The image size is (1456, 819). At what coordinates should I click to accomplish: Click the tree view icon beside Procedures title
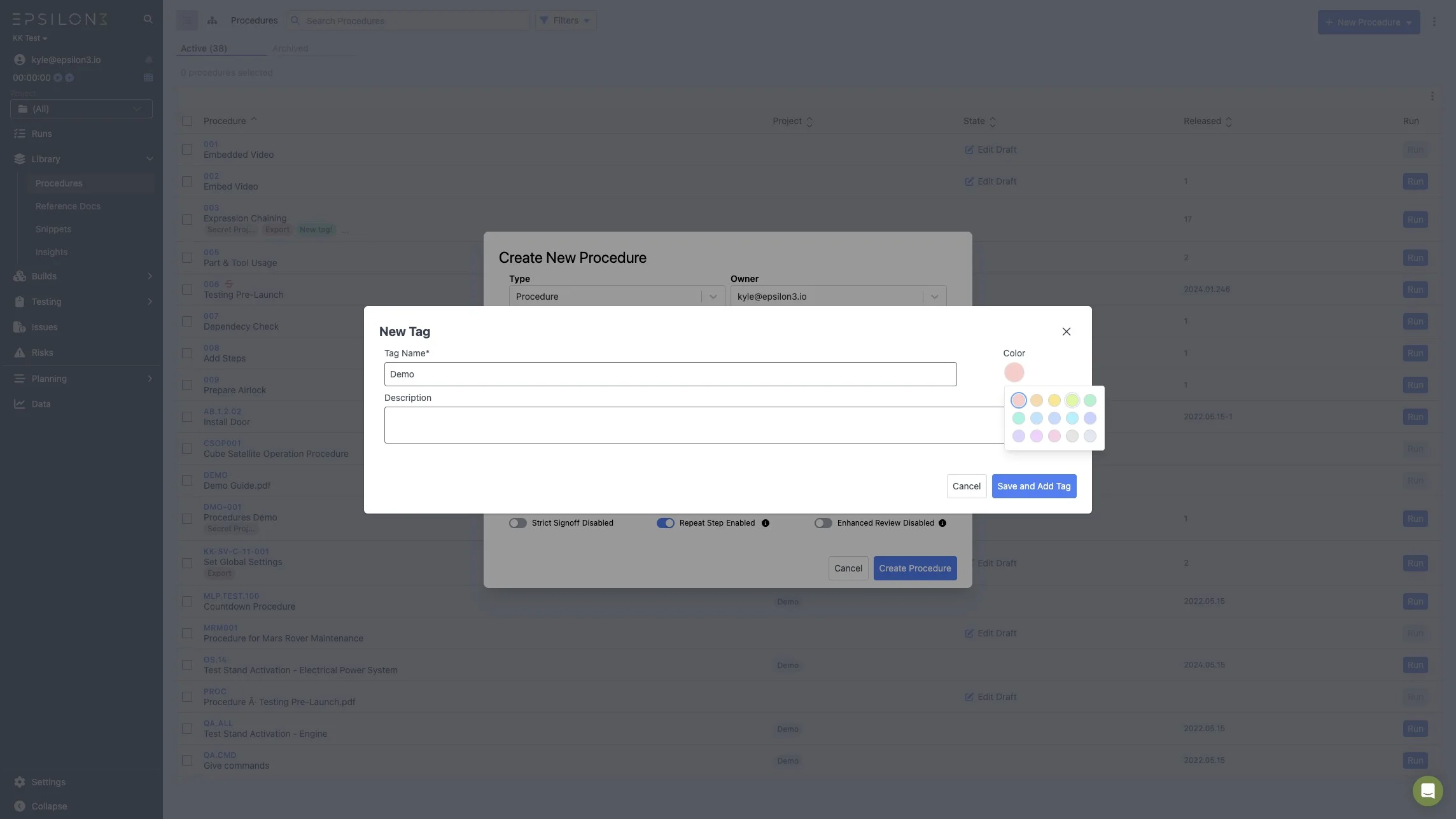(213, 20)
